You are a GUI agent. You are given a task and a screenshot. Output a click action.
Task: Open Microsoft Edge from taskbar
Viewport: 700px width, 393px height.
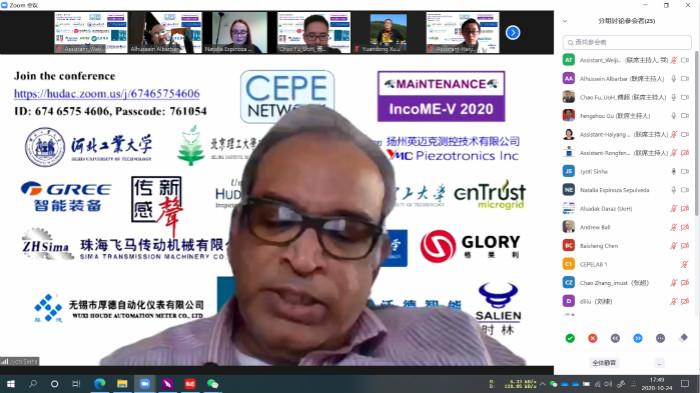coord(100,384)
